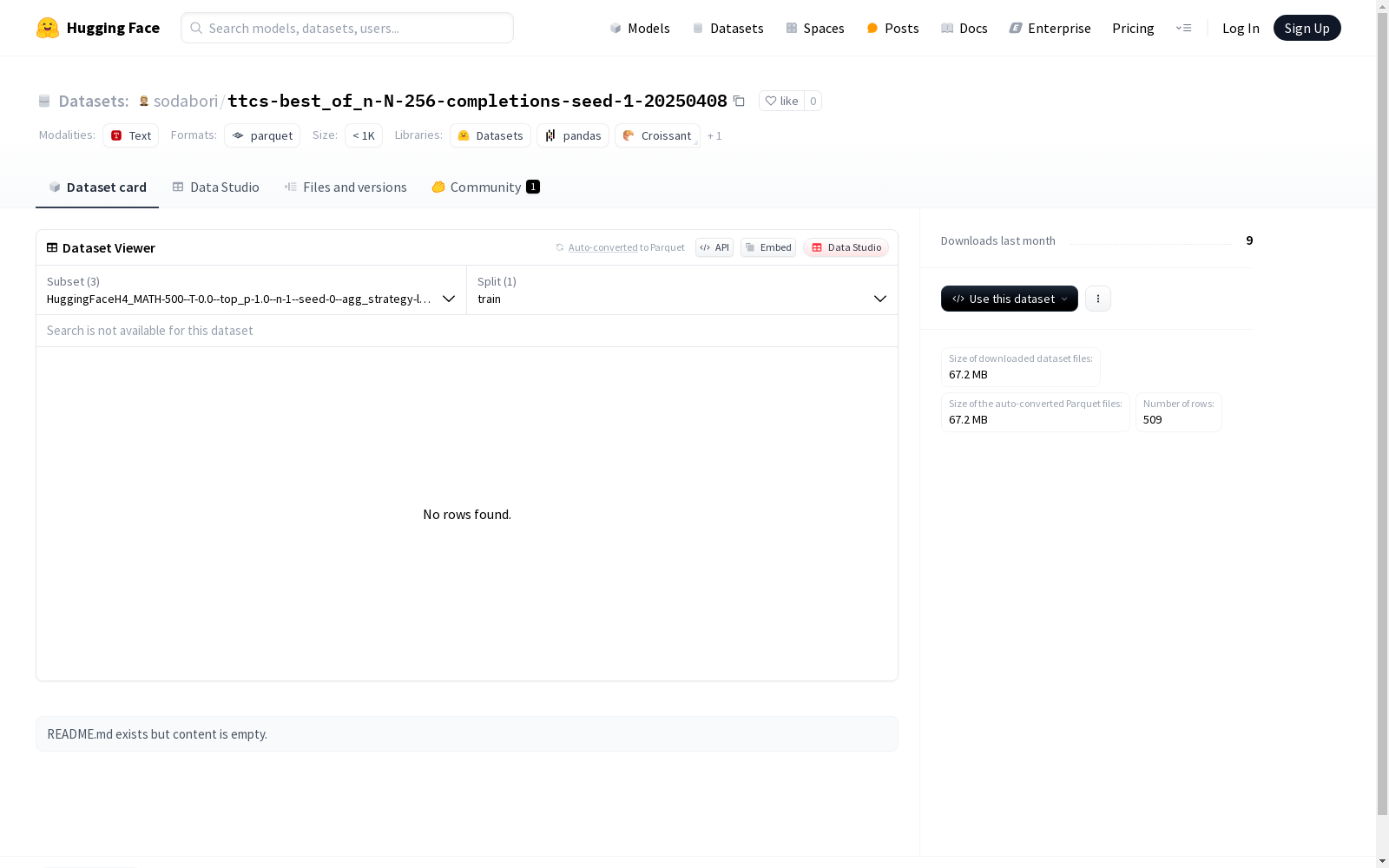
Task: Click the Croissant library tag
Action: click(x=657, y=135)
